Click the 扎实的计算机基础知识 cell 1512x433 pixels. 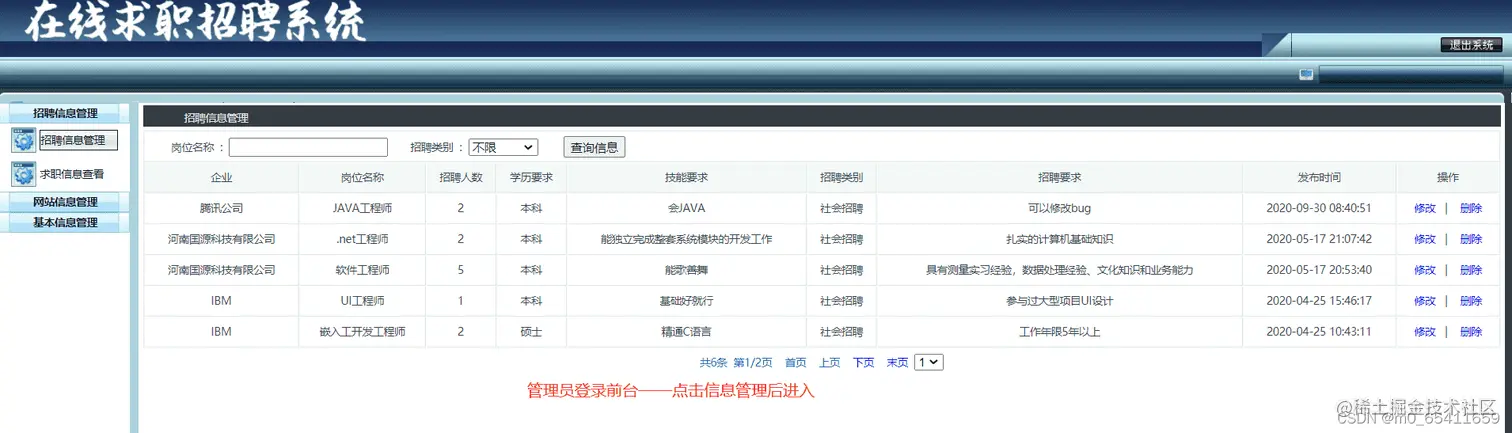tap(1059, 240)
